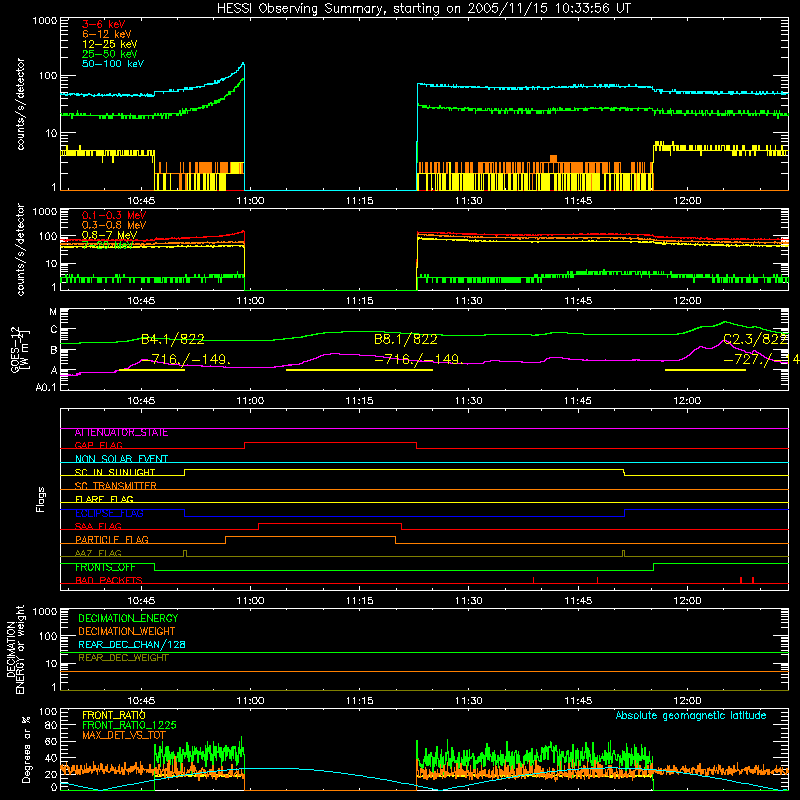Select the 12-25 keV legend label

point(110,44)
